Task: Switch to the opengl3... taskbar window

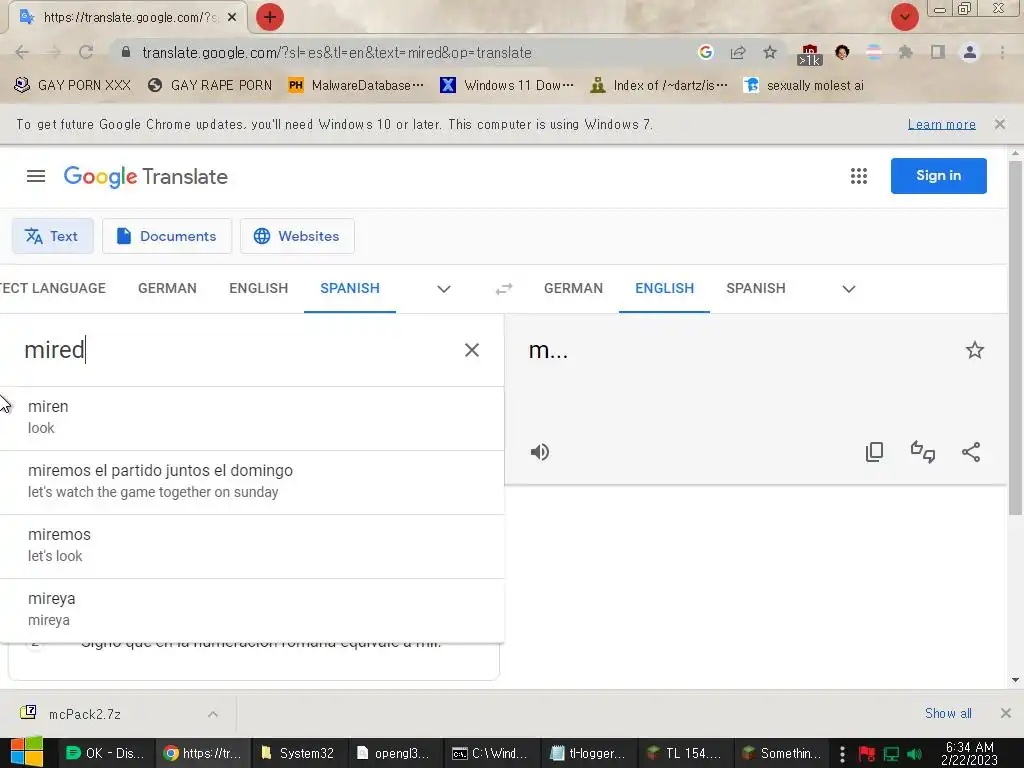Action: click(394, 753)
